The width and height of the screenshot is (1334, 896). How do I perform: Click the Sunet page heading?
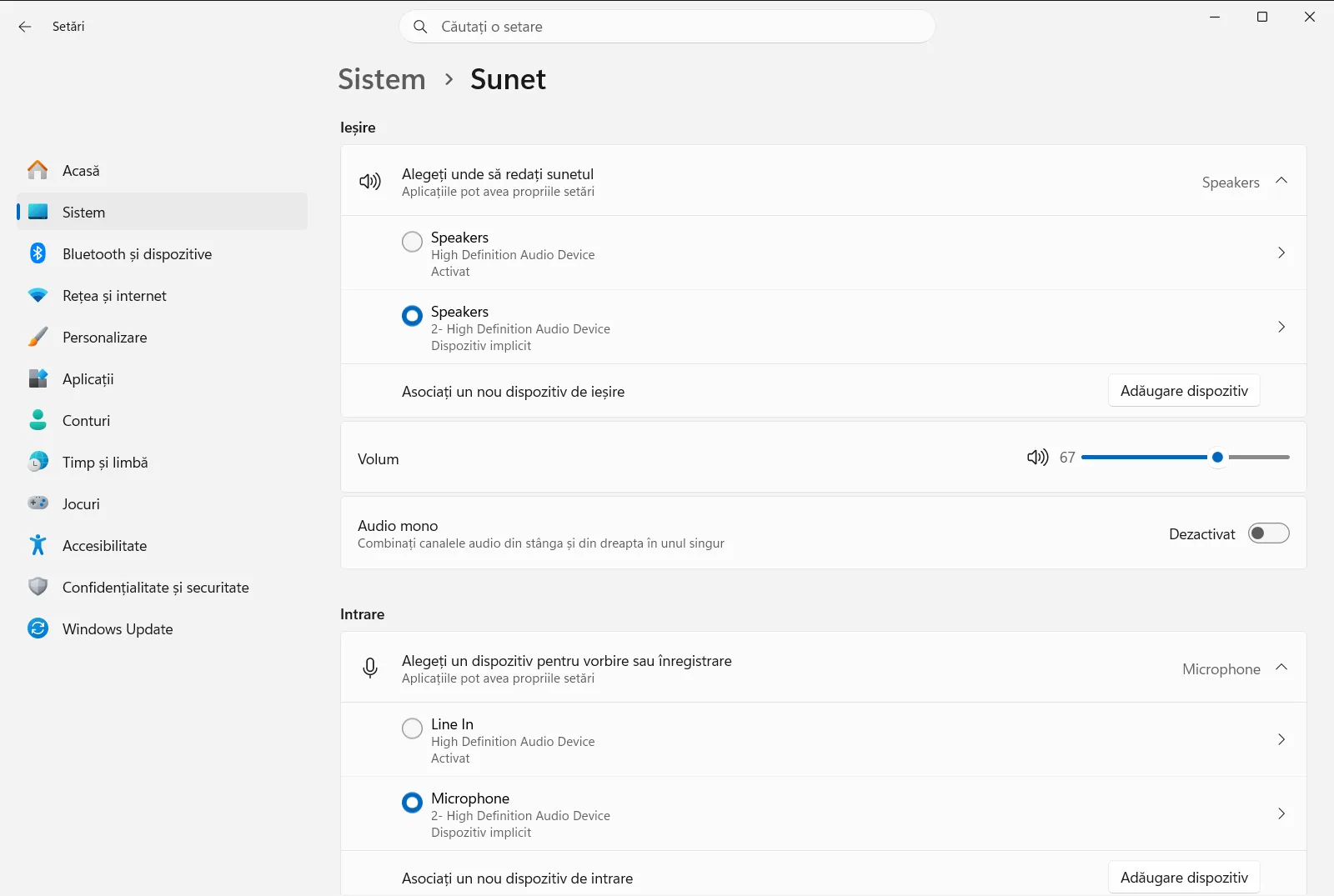pos(508,79)
